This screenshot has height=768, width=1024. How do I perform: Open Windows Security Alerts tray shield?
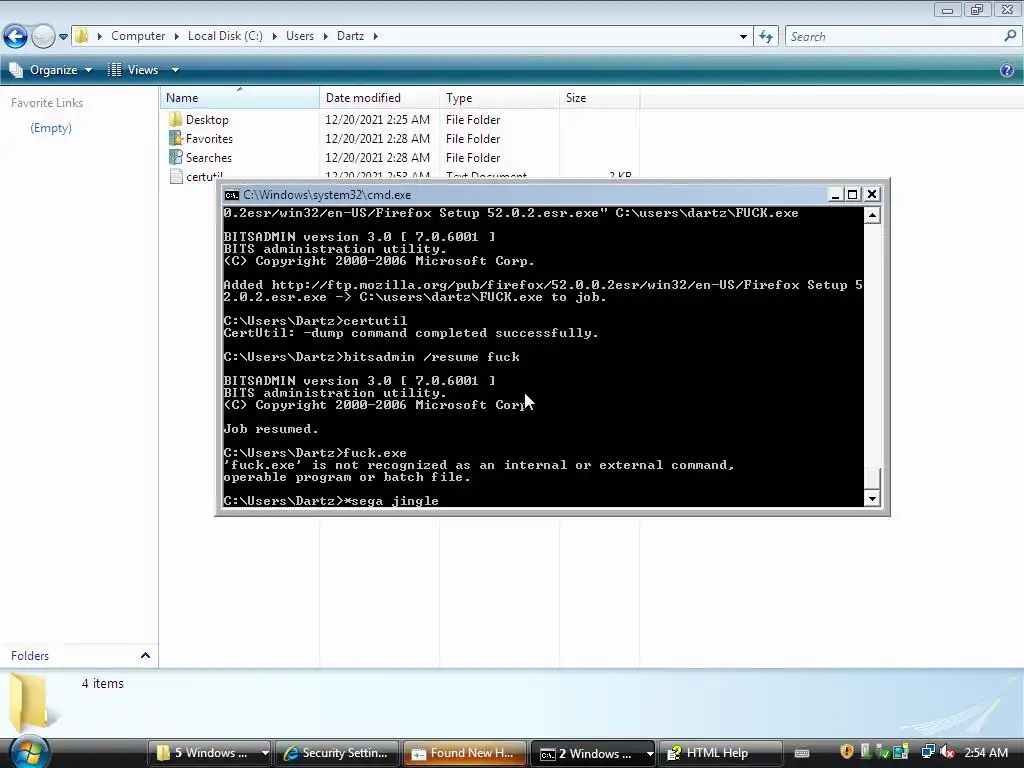pyautogui.click(x=846, y=752)
